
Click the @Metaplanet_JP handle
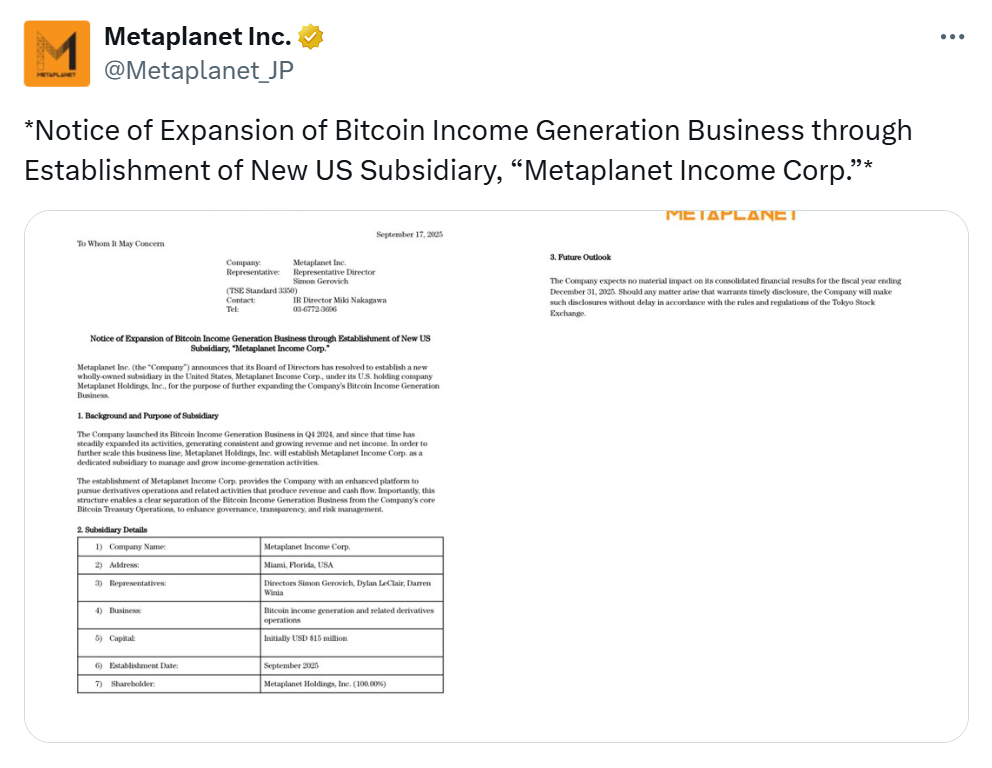[x=199, y=70]
